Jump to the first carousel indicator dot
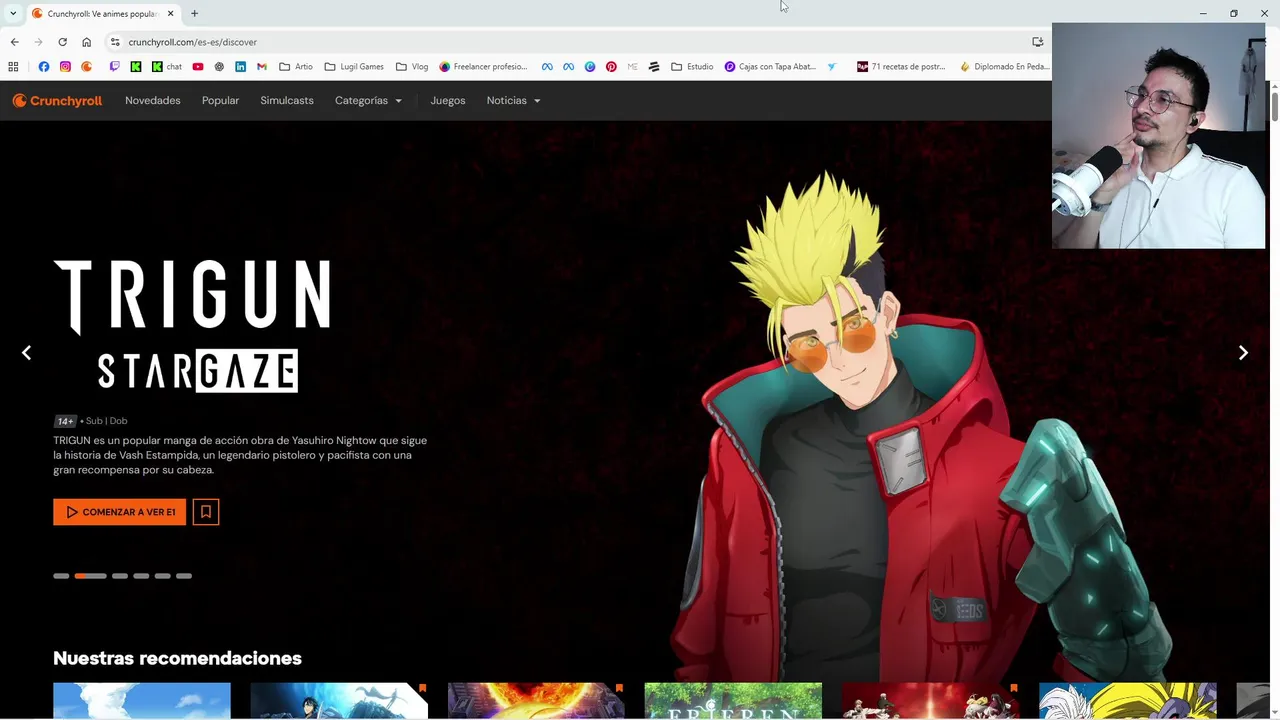The height and width of the screenshot is (720, 1280). point(61,576)
